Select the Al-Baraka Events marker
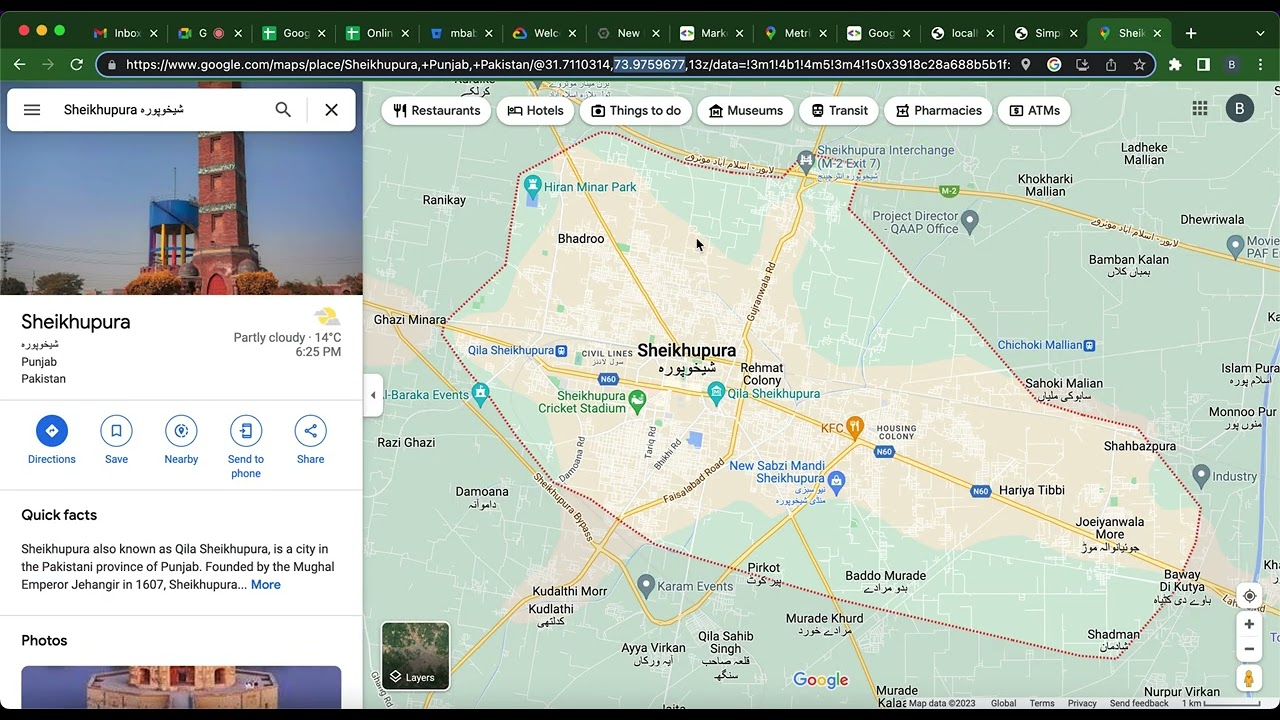 (x=481, y=391)
